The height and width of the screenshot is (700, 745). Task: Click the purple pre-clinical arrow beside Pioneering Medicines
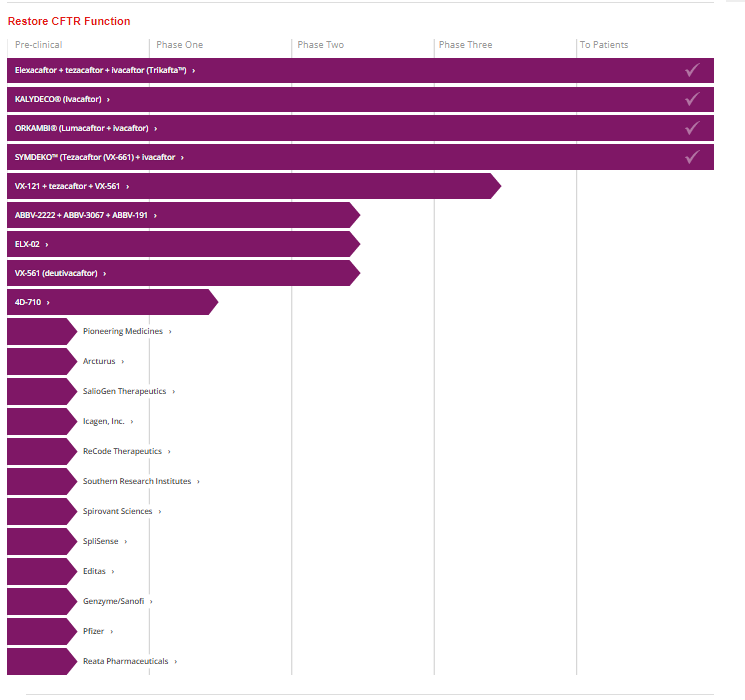click(x=42, y=331)
